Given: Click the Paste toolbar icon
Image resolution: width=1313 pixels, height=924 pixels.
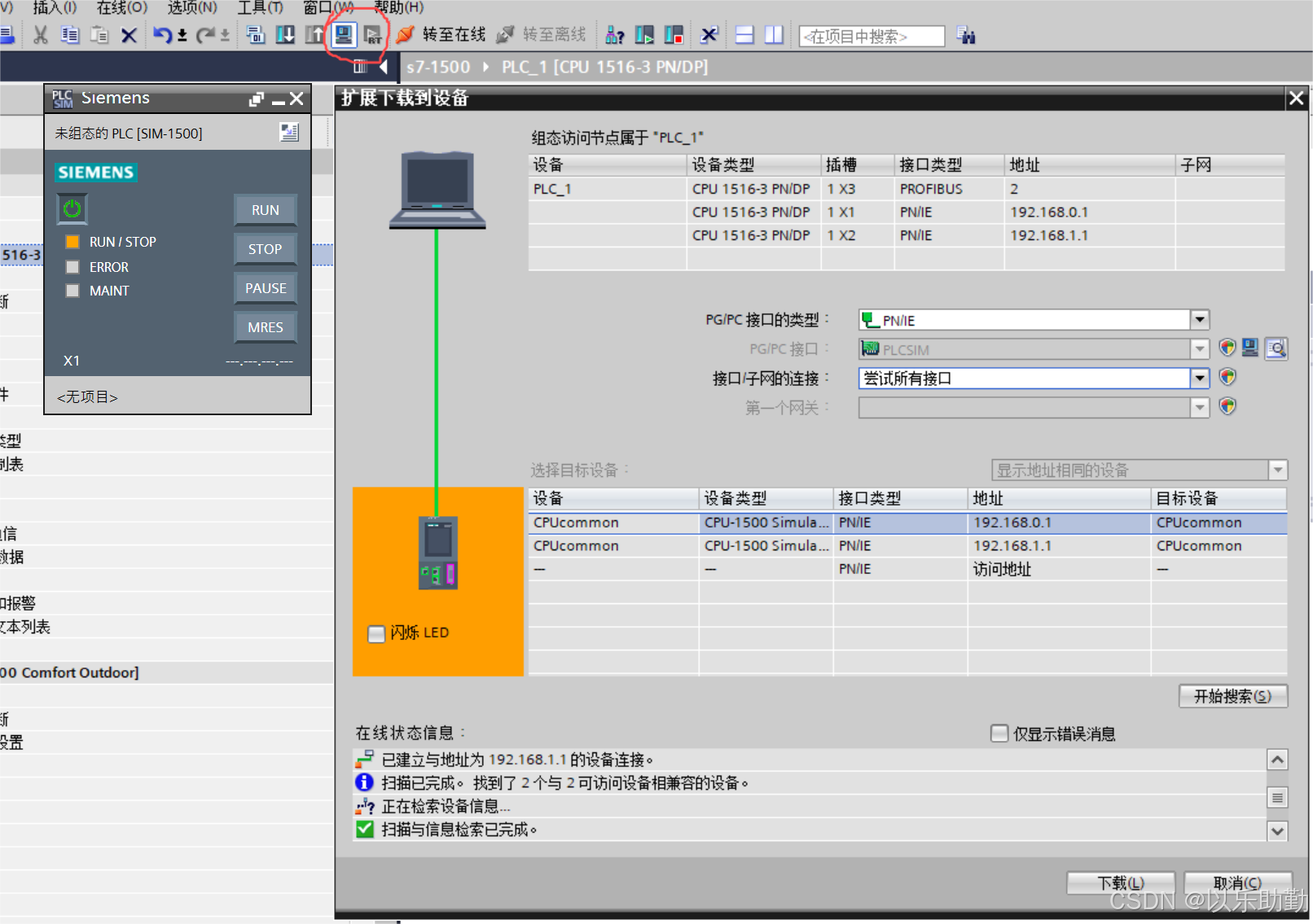Looking at the screenshot, I should point(99,35).
